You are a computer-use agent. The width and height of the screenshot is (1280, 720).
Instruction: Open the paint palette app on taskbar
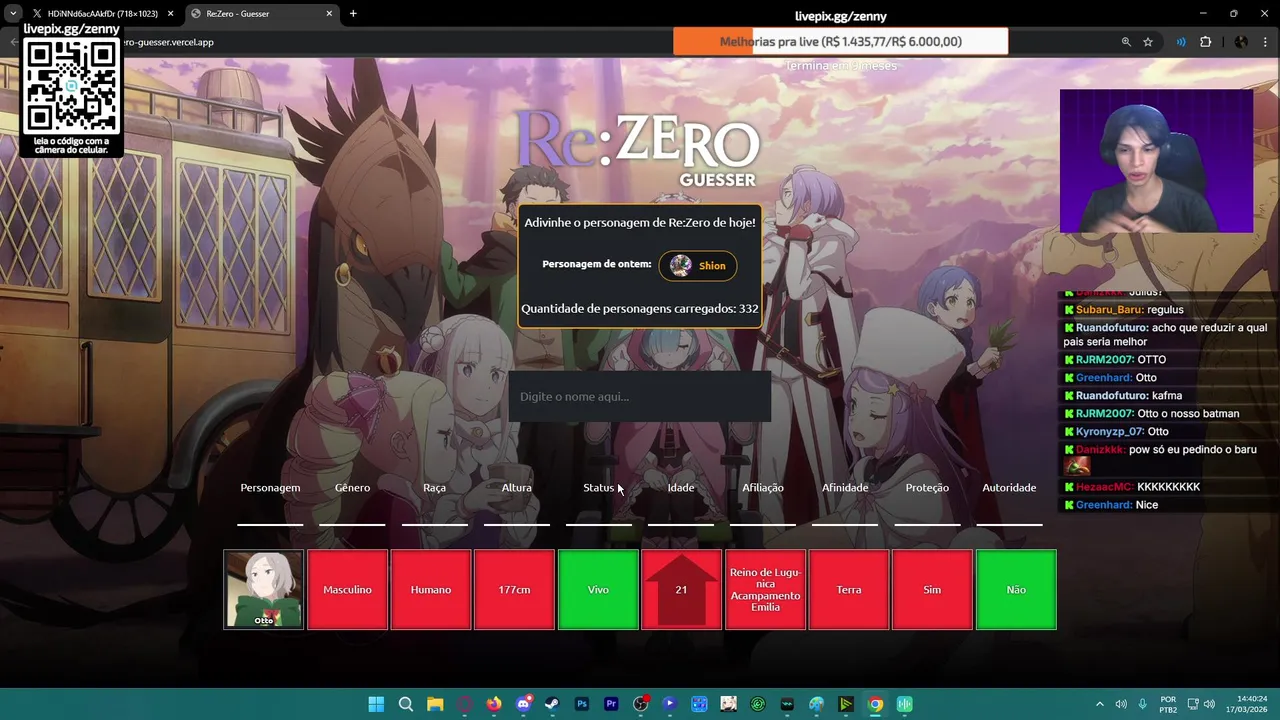tap(816, 704)
